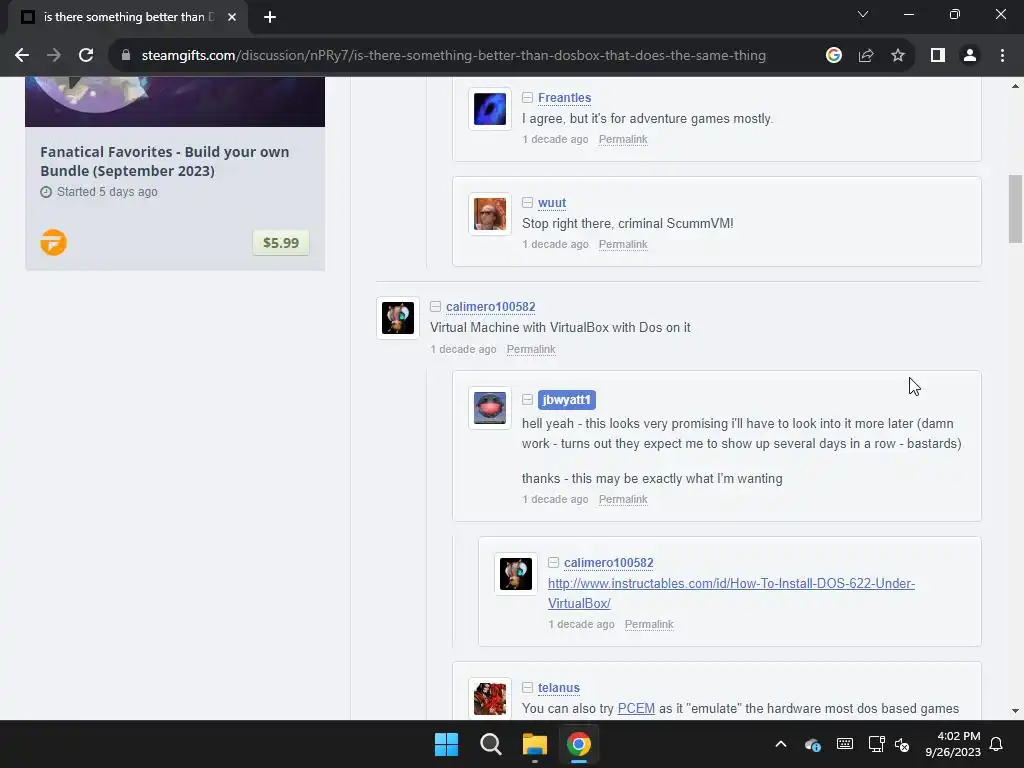The width and height of the screenshot is (1024, 768).
Task: Click the address bar URL
Action: 453,56
